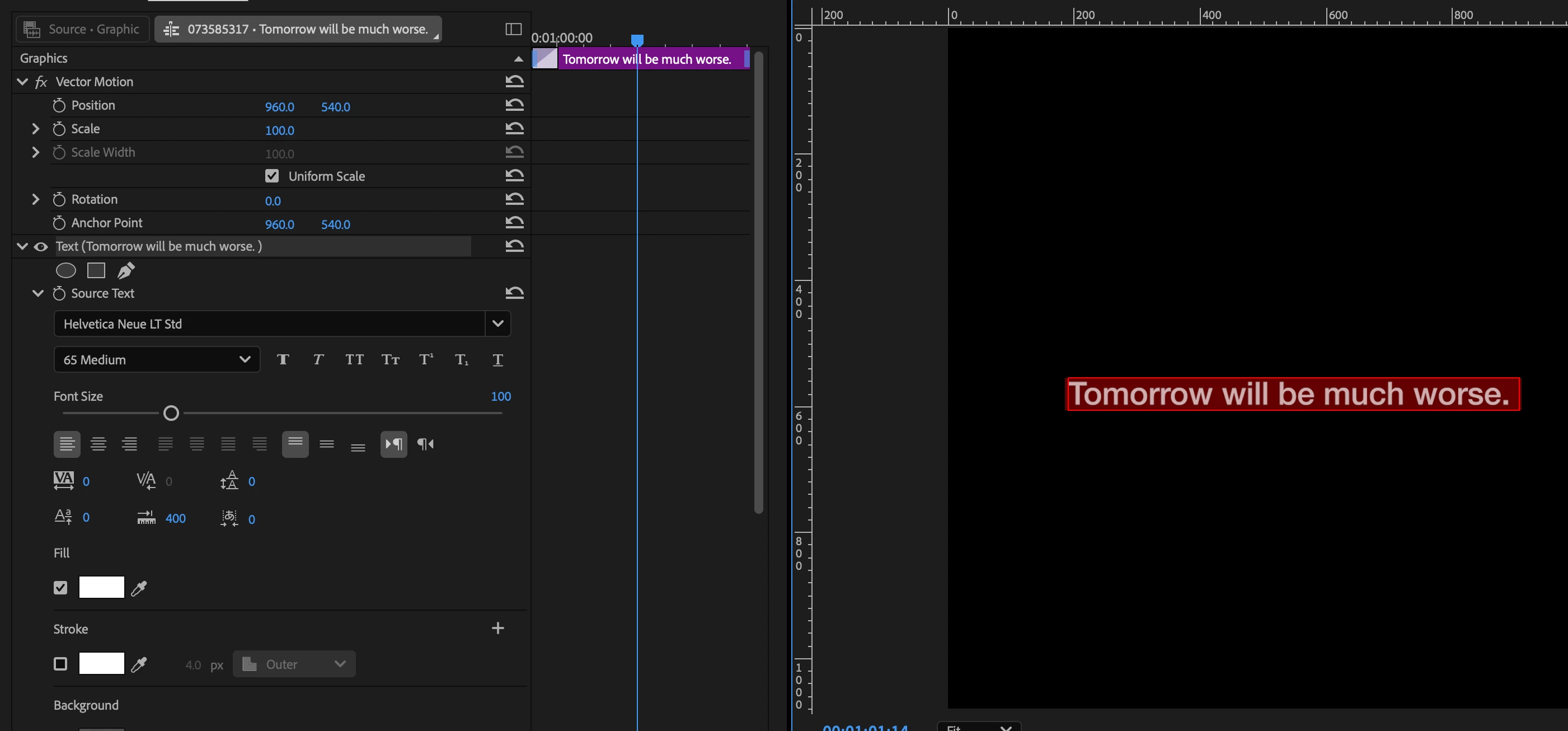The height and width of the screenshot is (731, 1568).
Task: Open the white Fill color swatch
Action: [x=102, y=587]
